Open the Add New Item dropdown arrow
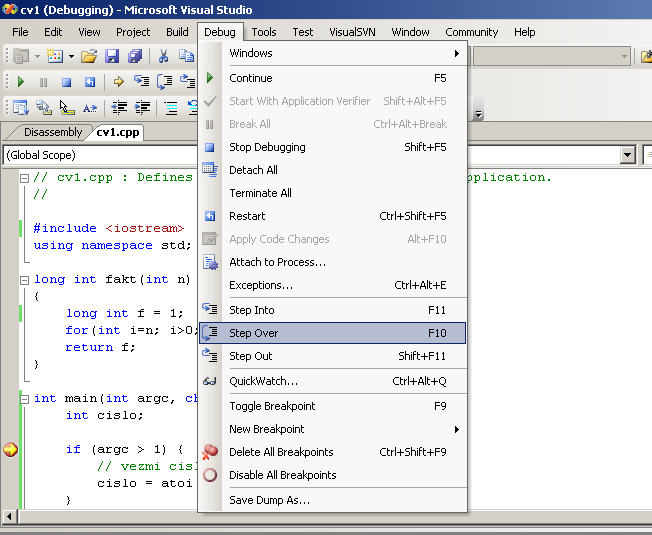This screenshot has height=535, width=652. 71,56
